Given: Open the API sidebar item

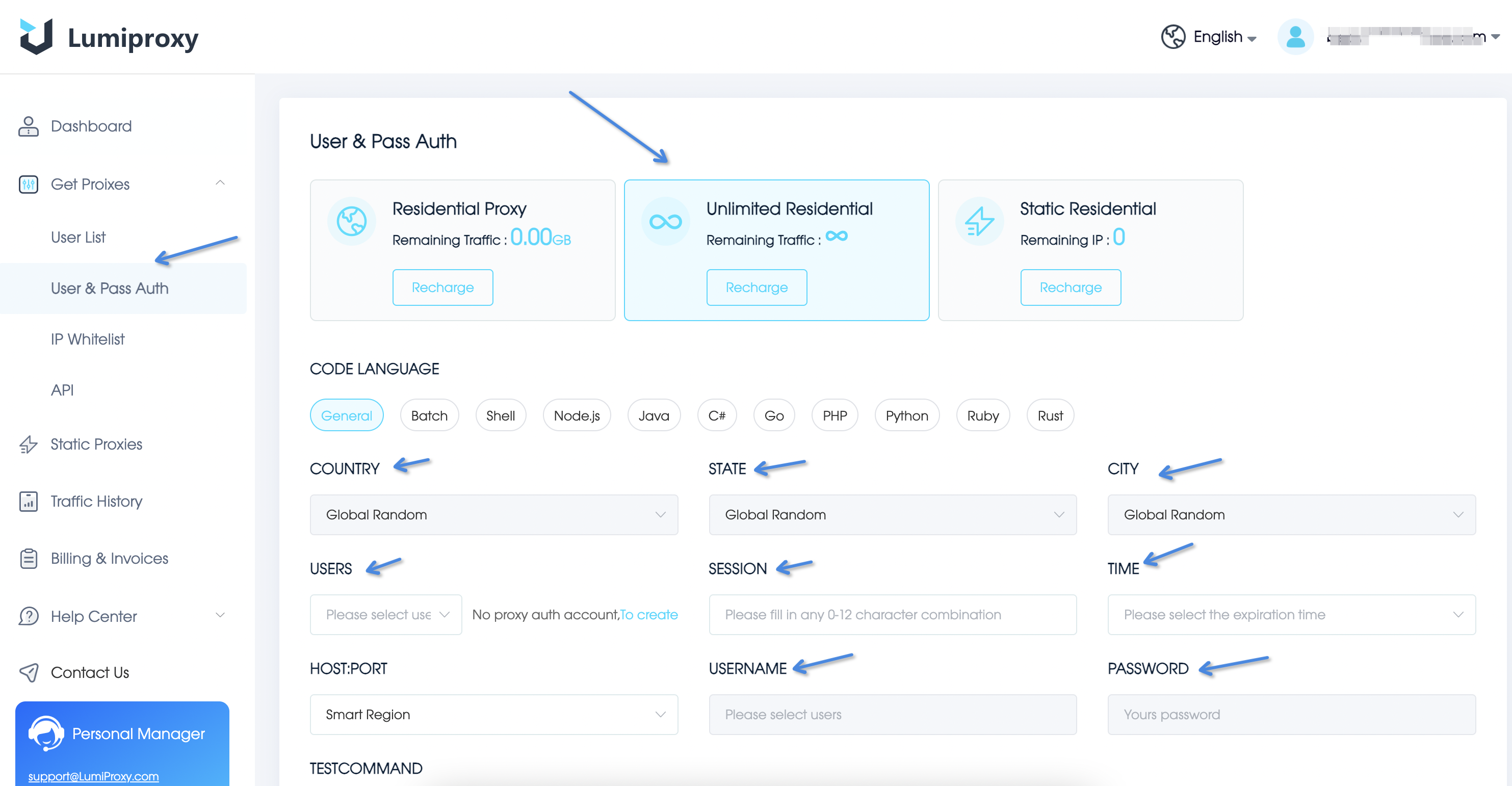Looking at the screenshot, I should pyautogui.click(x=62, y=390).
